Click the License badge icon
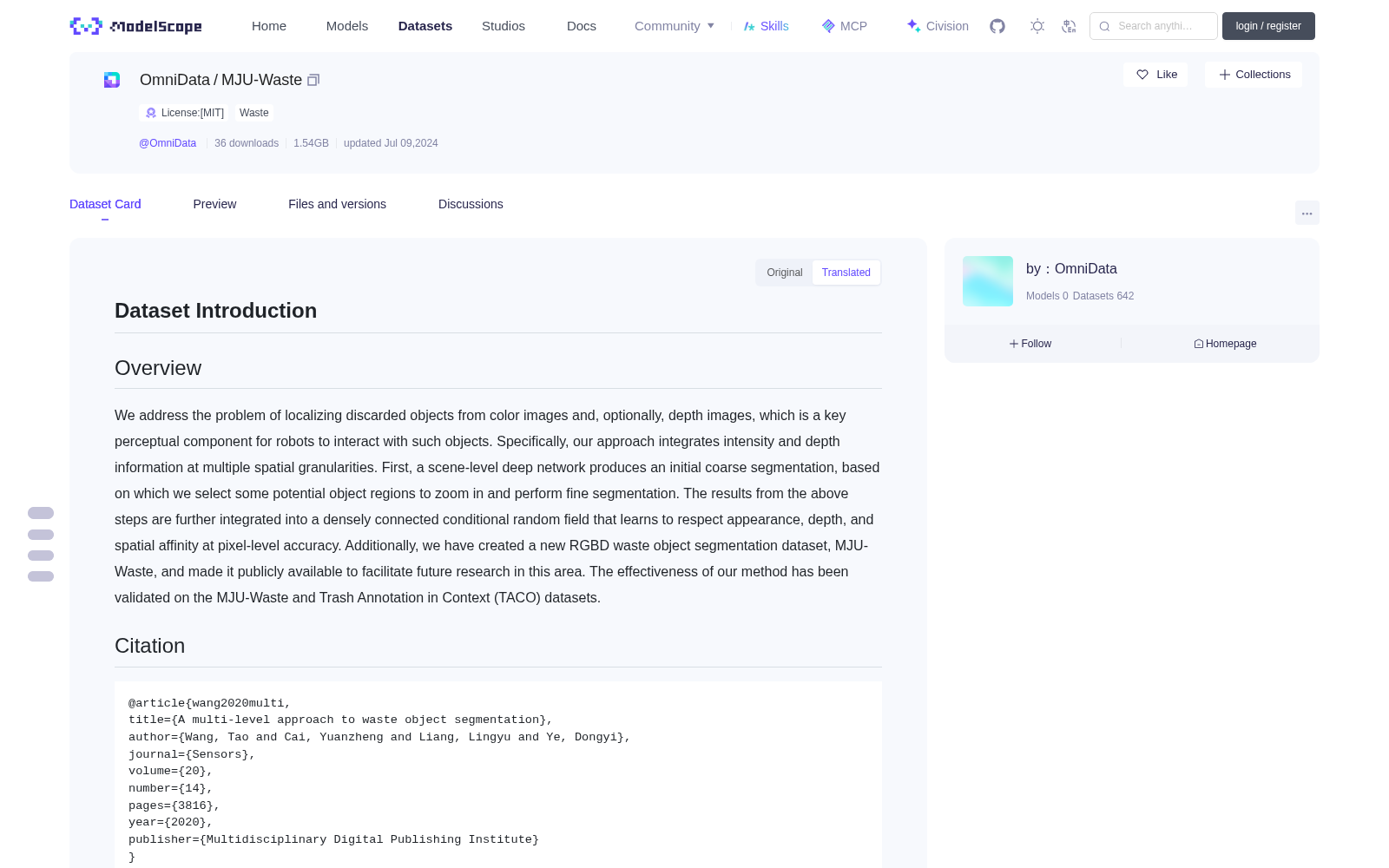The width and height of the screenshot is (1389, 868). 151,113
